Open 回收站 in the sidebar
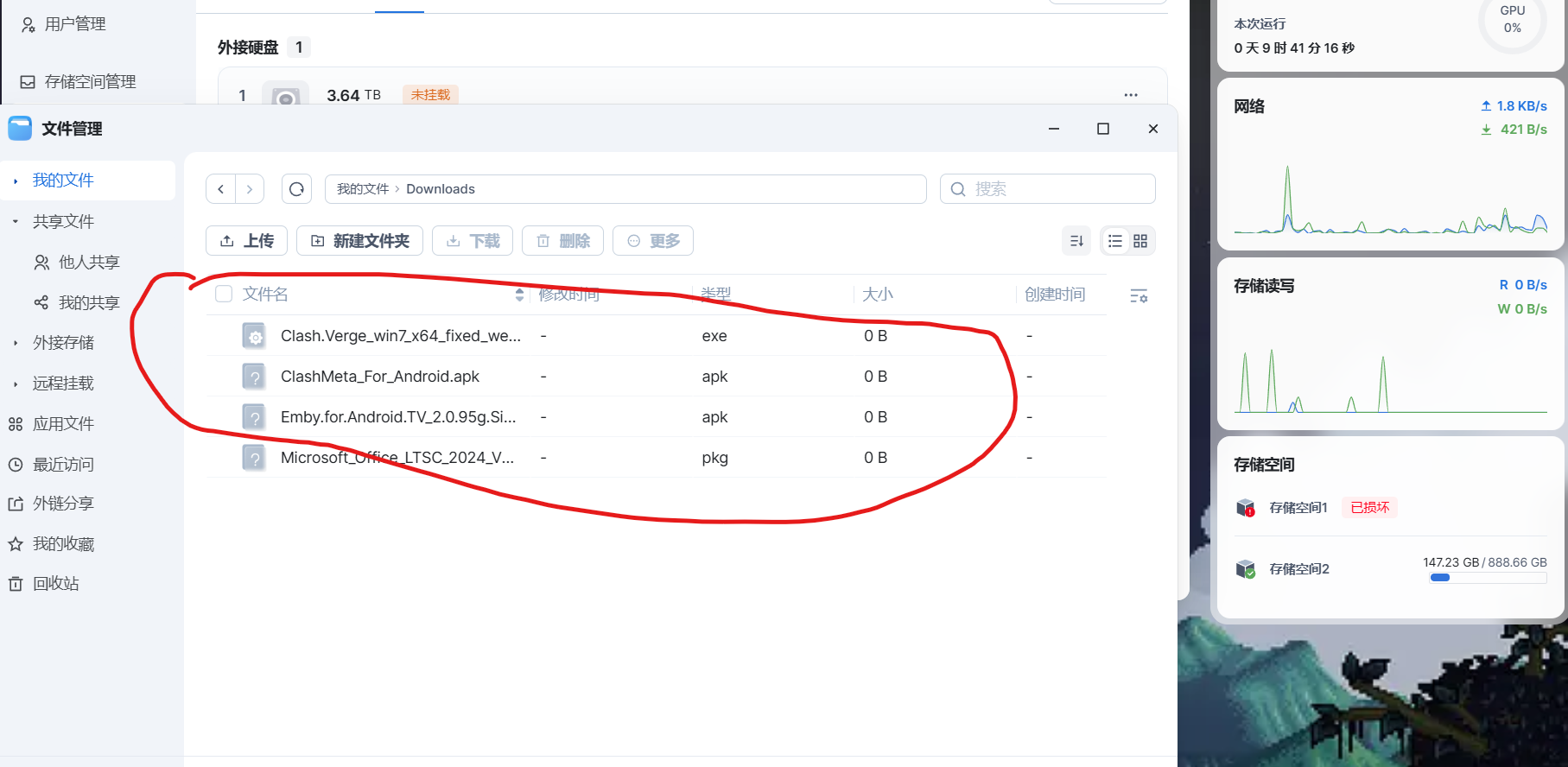1568x767 pixels. tap(43, 584)
